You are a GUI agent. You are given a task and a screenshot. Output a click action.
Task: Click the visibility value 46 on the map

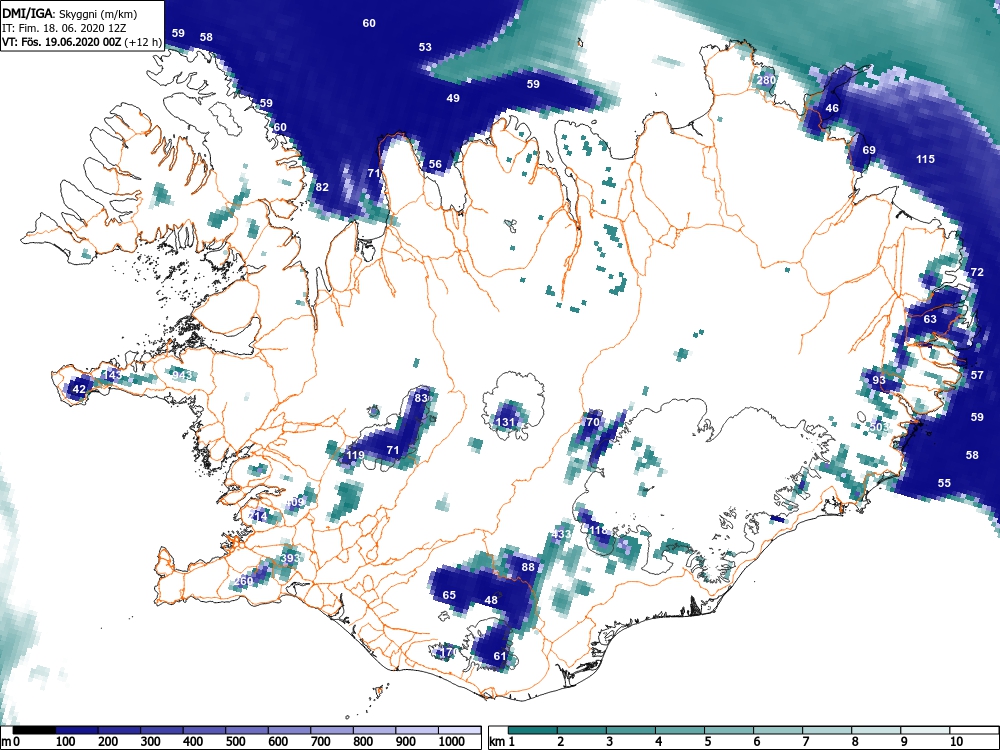832,108
